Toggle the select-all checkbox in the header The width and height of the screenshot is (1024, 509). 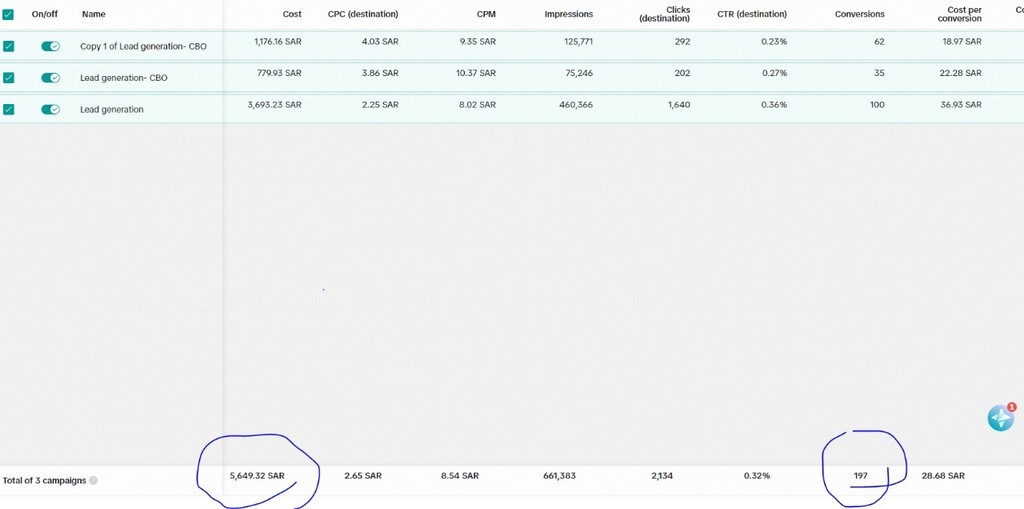click(8, 14)
